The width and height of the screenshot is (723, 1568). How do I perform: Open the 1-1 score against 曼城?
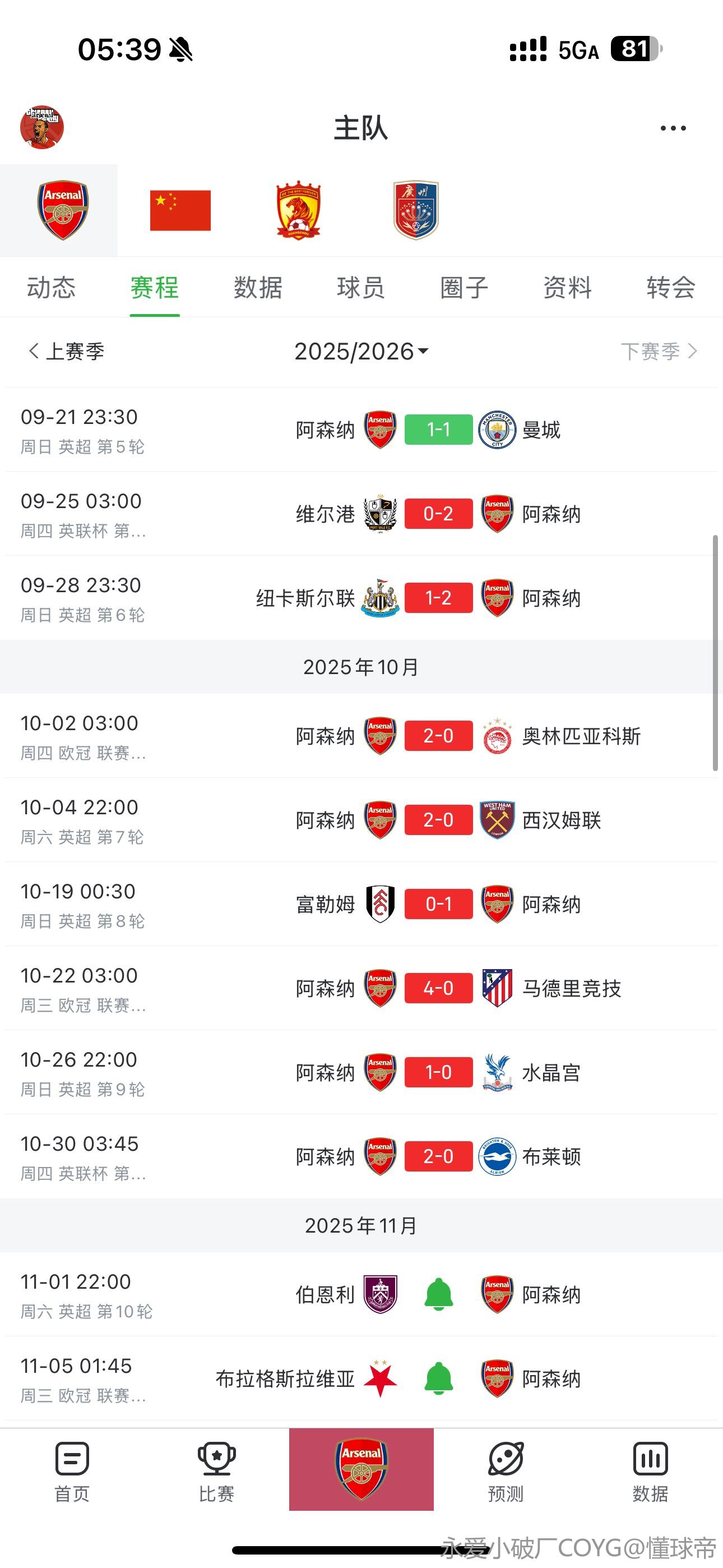coord(438,430)
